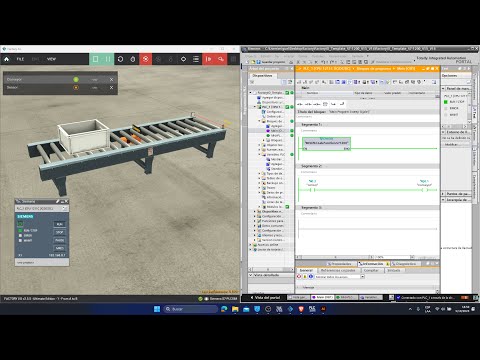Screen dimensions: 480x360
Task: Click the red sensor tags key icon
Action: [221, 59]
